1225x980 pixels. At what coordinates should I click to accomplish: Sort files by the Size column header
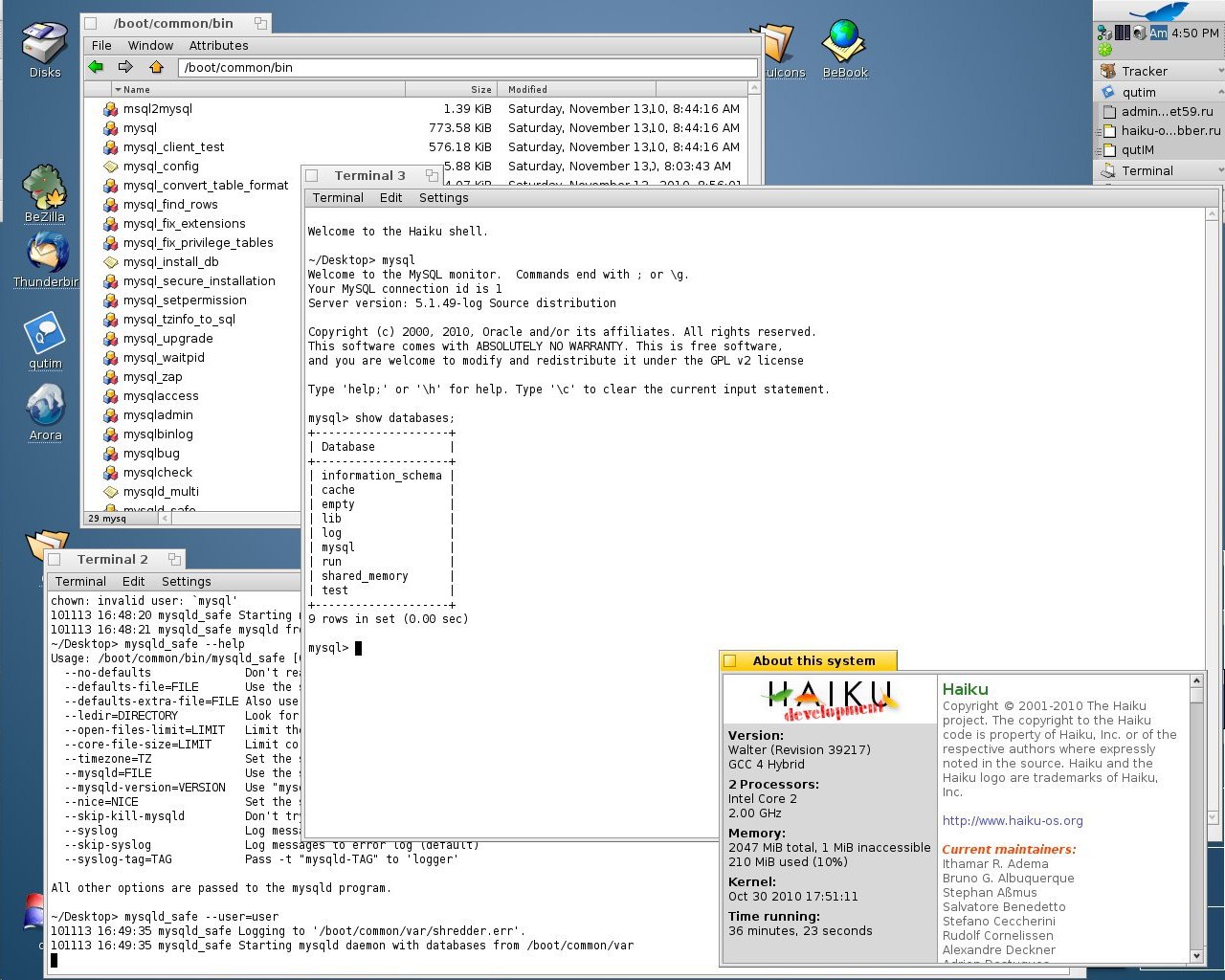pyautogui.click(x=450, y=89)
